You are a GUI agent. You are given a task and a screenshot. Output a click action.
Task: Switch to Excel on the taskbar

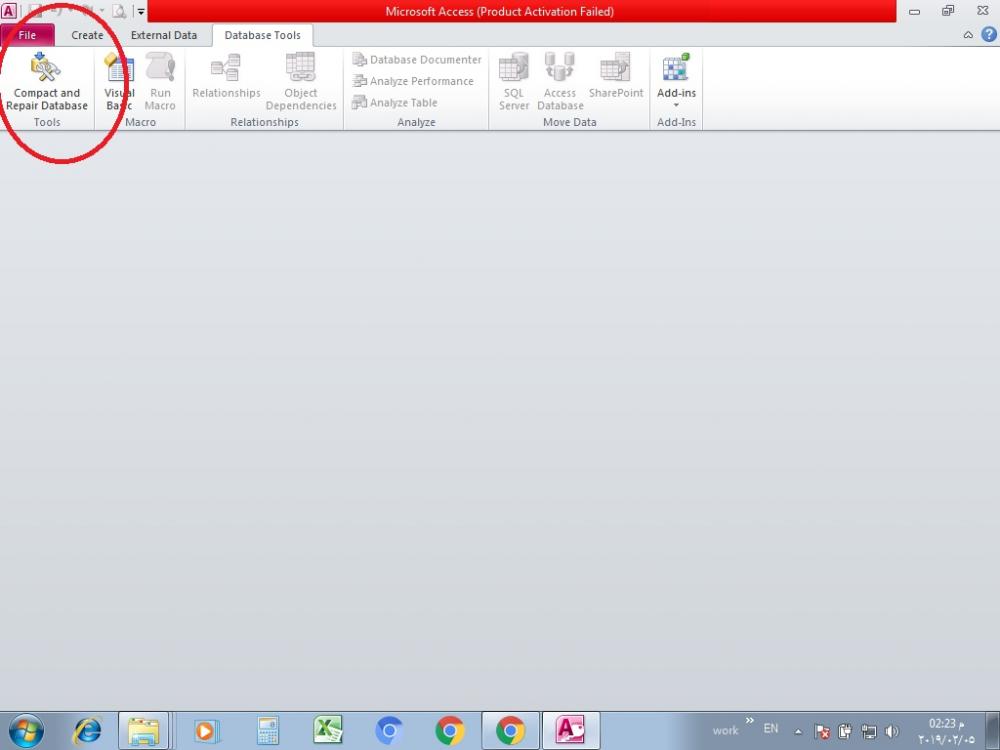point(328,731)
